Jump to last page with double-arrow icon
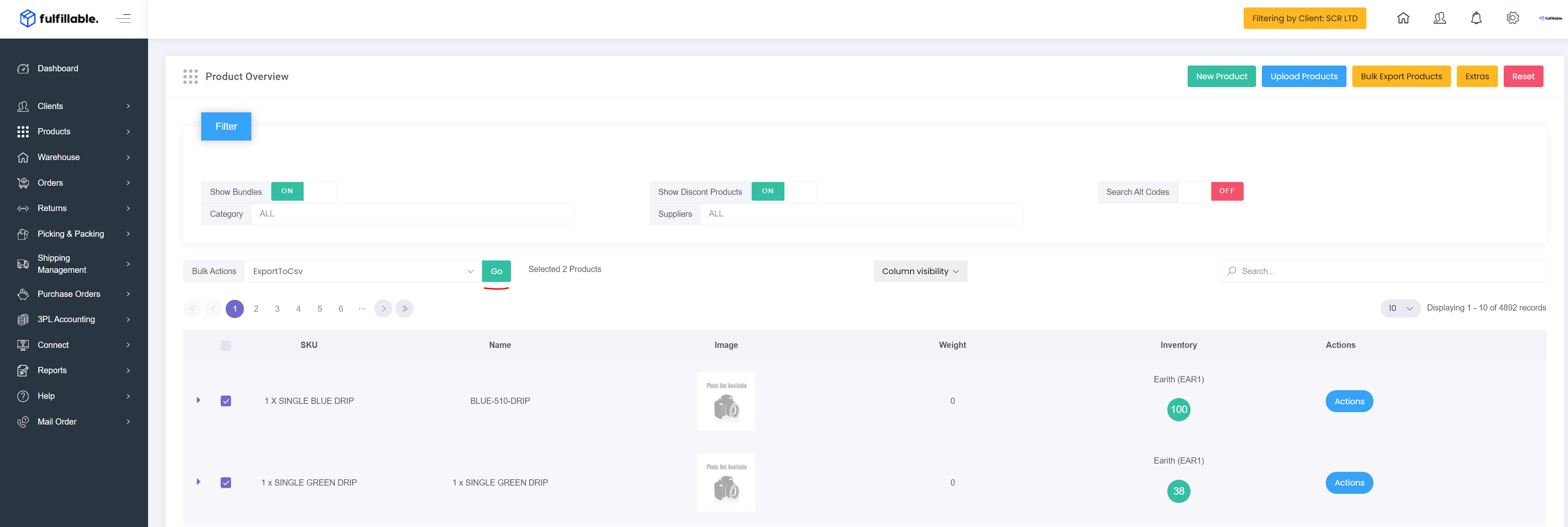This screenshot has width=1568, height=527. point(404,308)
